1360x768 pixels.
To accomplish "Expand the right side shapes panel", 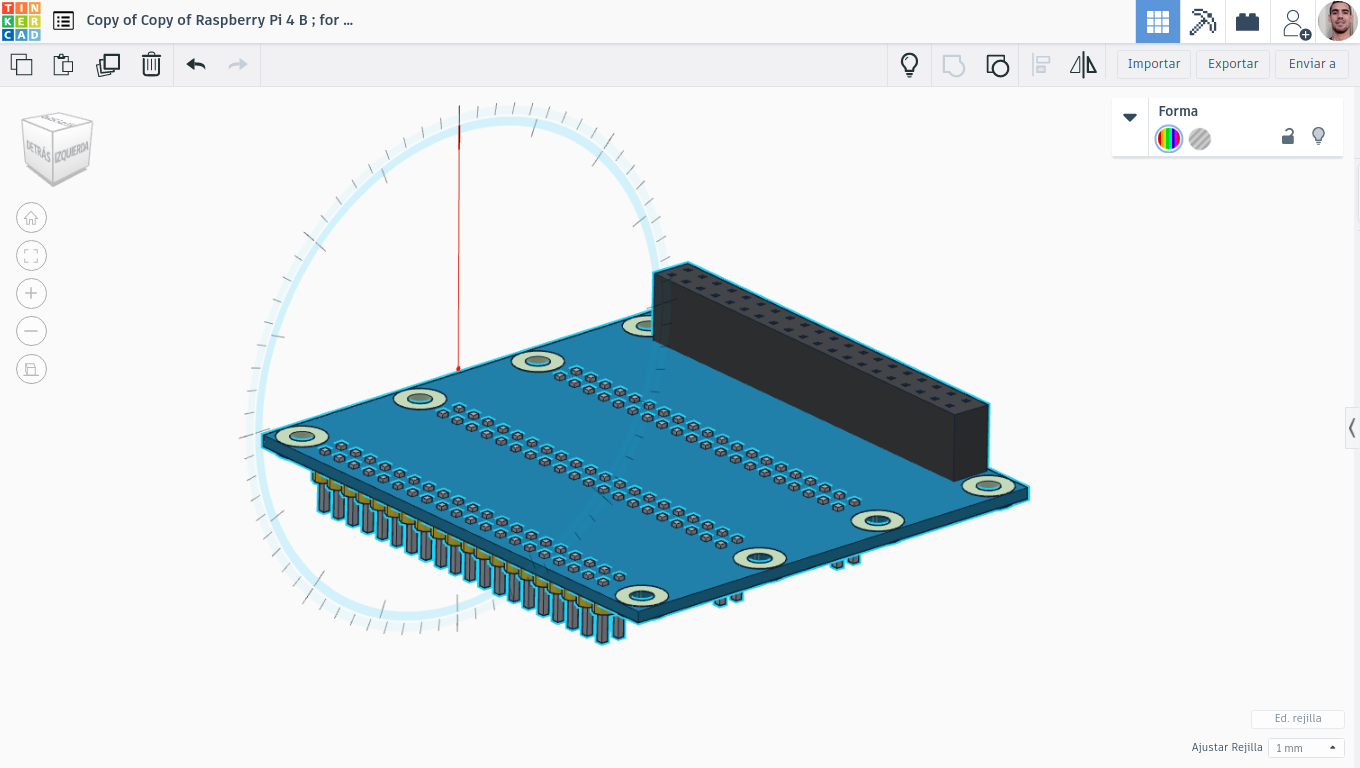I will tap(1352, 428).
